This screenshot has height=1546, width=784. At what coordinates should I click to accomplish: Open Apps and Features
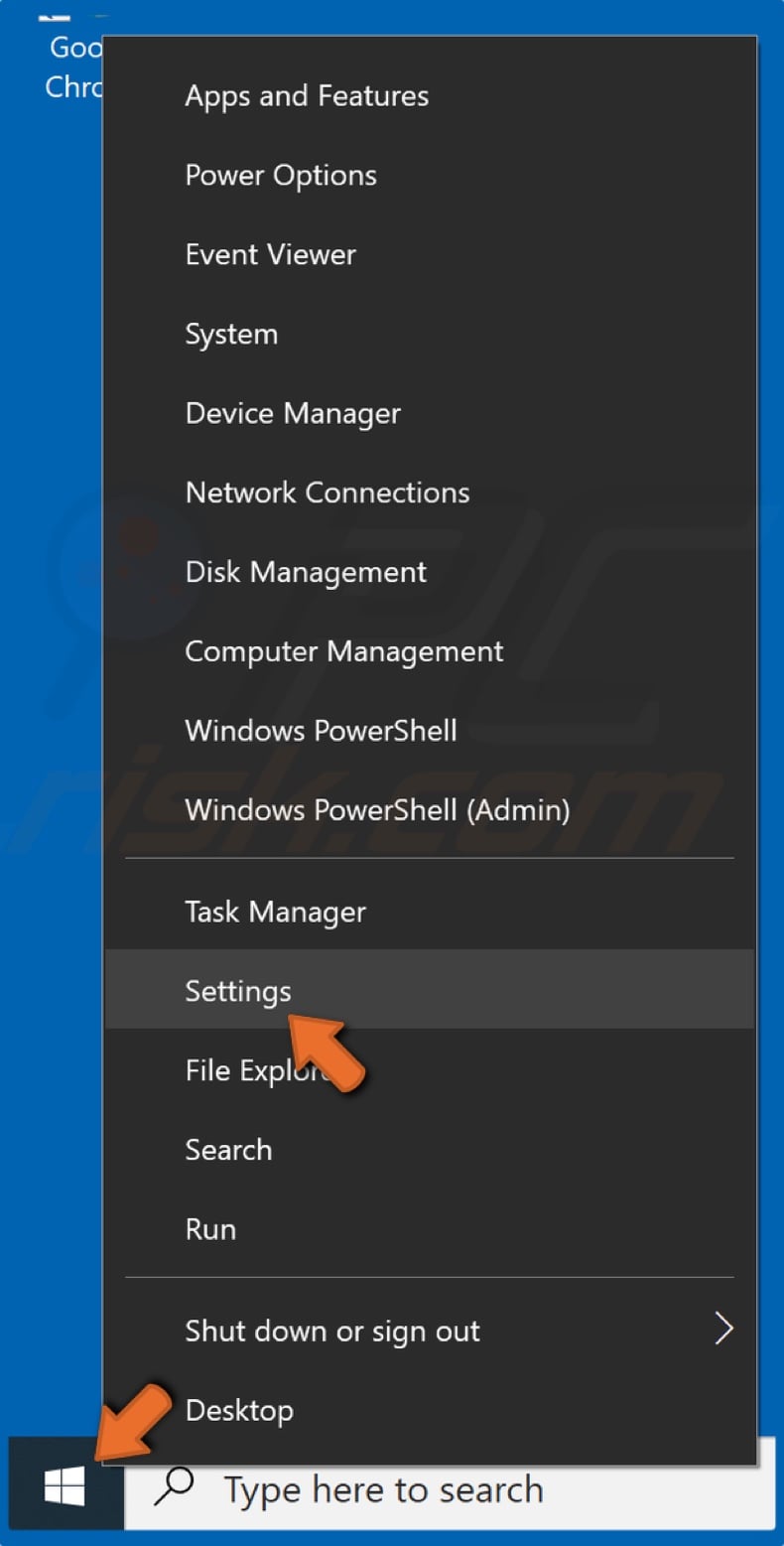pos(307,95)
